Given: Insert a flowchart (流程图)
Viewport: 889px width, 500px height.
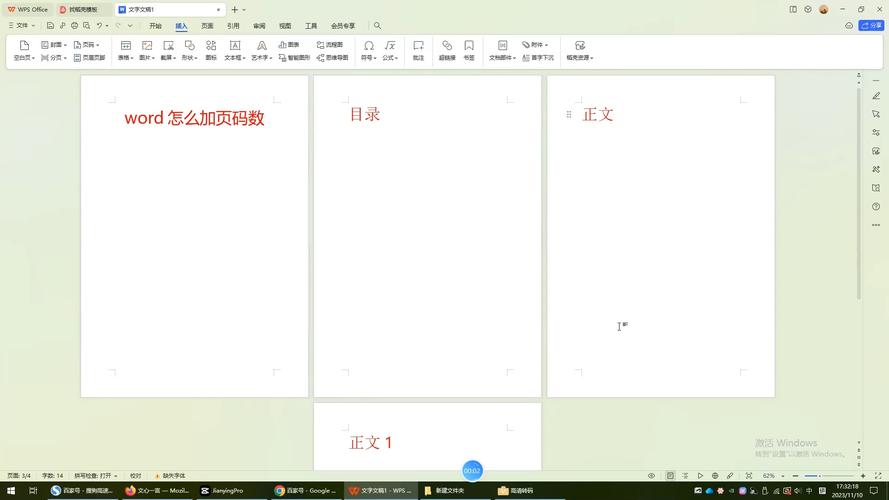Looking at the screenshot, I should [329, 44].
